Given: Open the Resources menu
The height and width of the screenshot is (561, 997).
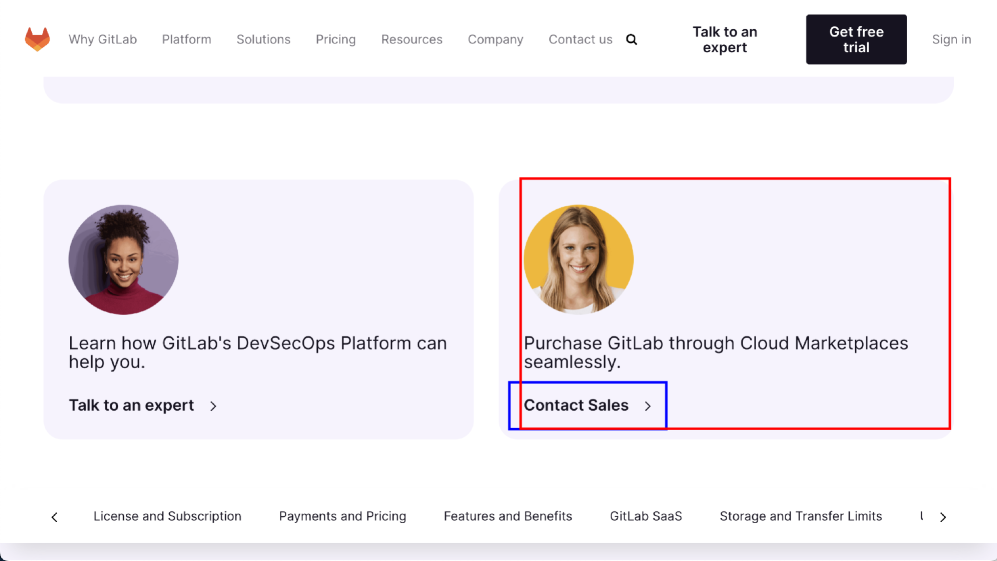Looking at the screenshot, I should 411,39.
